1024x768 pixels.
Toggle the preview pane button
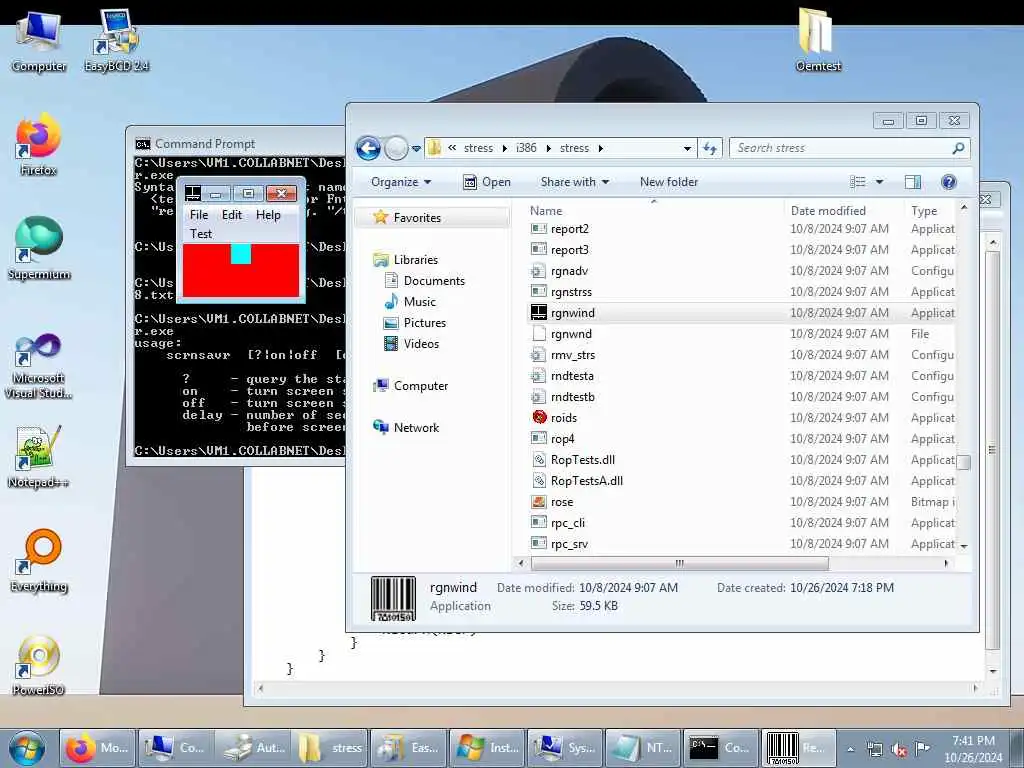pos(912,182)
